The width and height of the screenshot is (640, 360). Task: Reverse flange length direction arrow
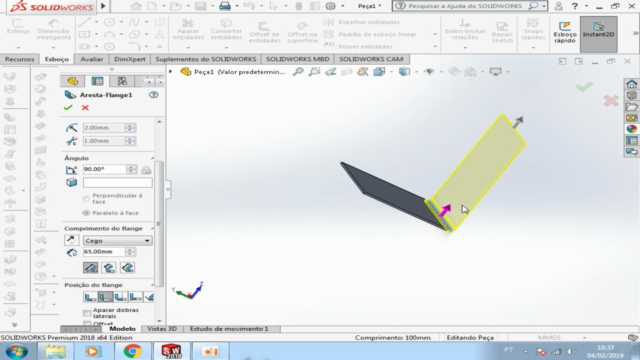point(71,240)
